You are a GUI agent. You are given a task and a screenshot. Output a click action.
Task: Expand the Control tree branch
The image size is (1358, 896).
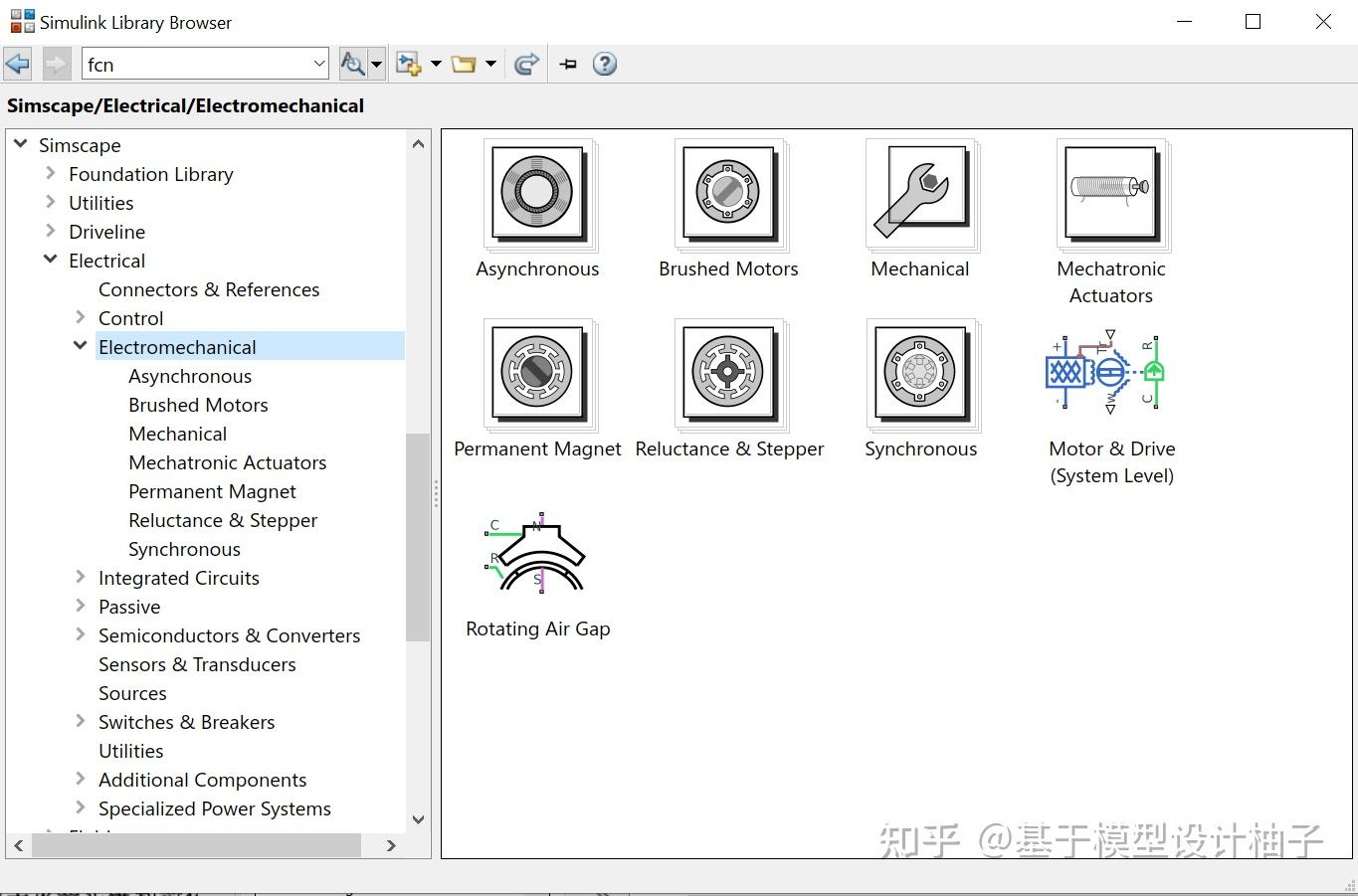pyautogui.click(x=80, y=317)
